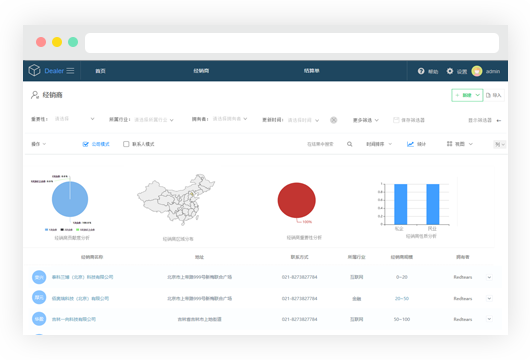Click the 帮助 help label in navbar
Screen dimensions: 530x360
433,71
